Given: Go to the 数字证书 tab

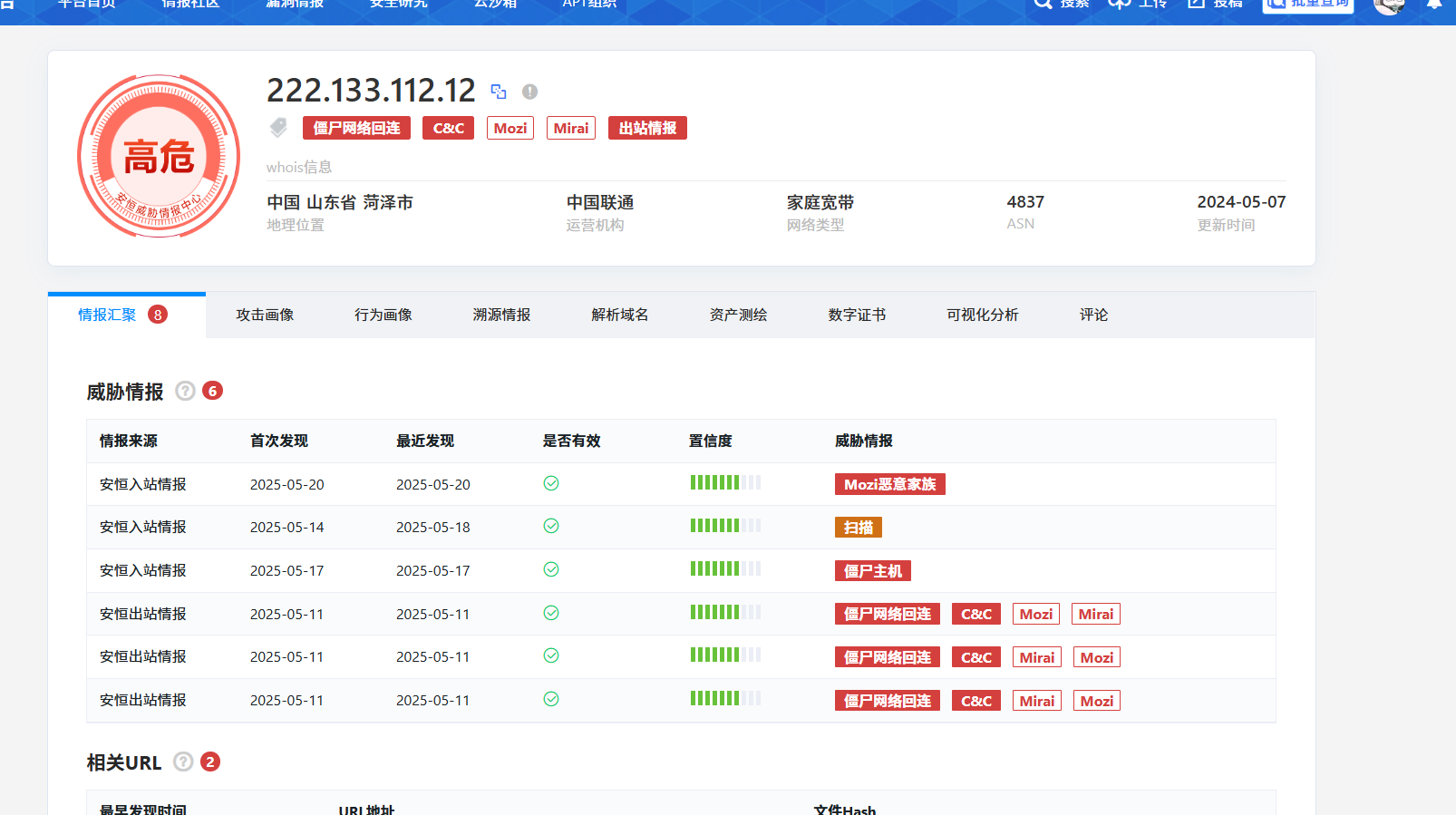Looking at the screenshot, I should 857,315.
